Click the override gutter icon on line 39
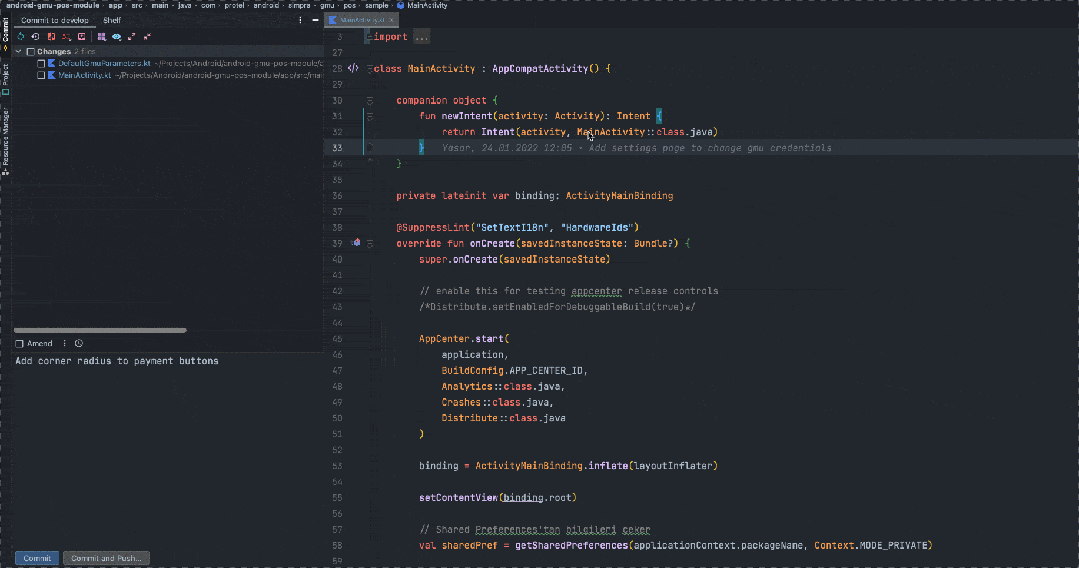Screen dimensions: 1079x568 point(356,243)
